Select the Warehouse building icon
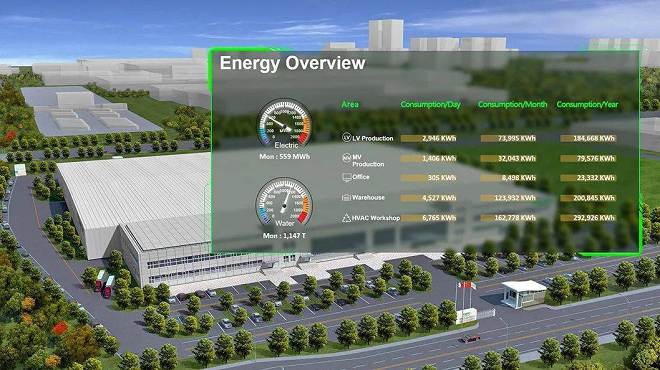Viewport: 660px width, 370px height. 346,197
